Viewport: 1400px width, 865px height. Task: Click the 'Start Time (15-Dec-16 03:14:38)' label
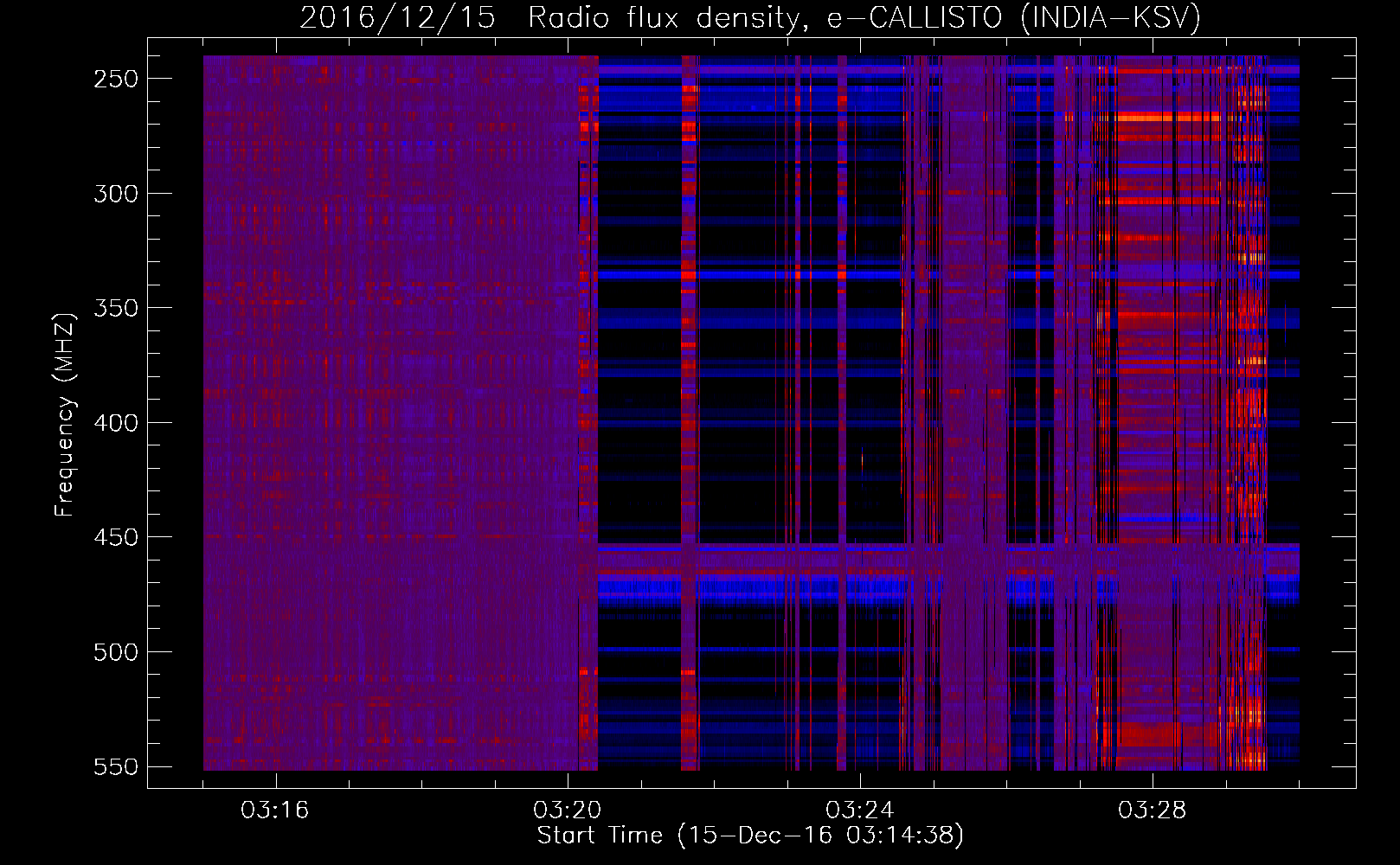click(x=750, y=836)
